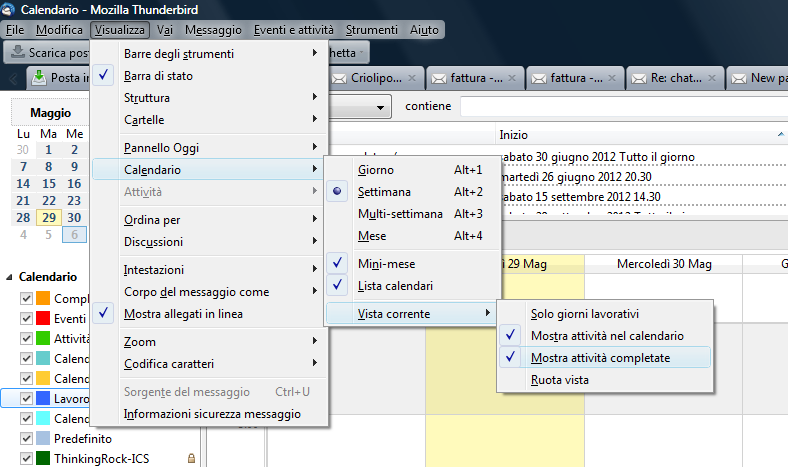Click lock icon next to ThinkingRock-ICS
The height and width of the screenshot is (467, 788).
click(191, 458)
